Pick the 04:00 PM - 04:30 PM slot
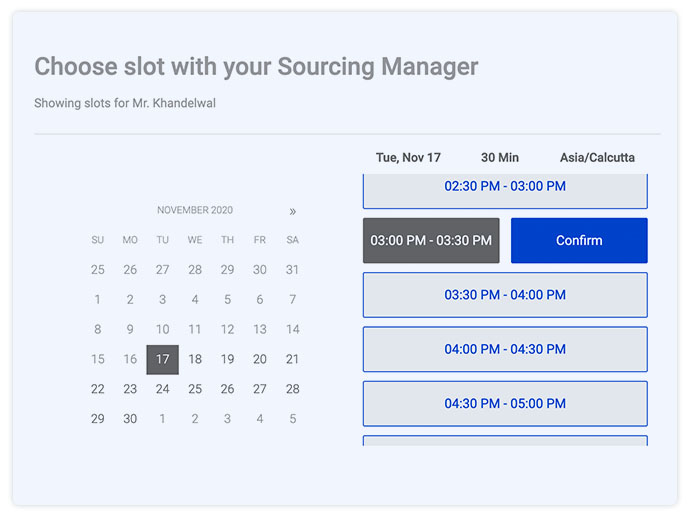This screenshot has width=689, height=517. (x=505, y=349)
